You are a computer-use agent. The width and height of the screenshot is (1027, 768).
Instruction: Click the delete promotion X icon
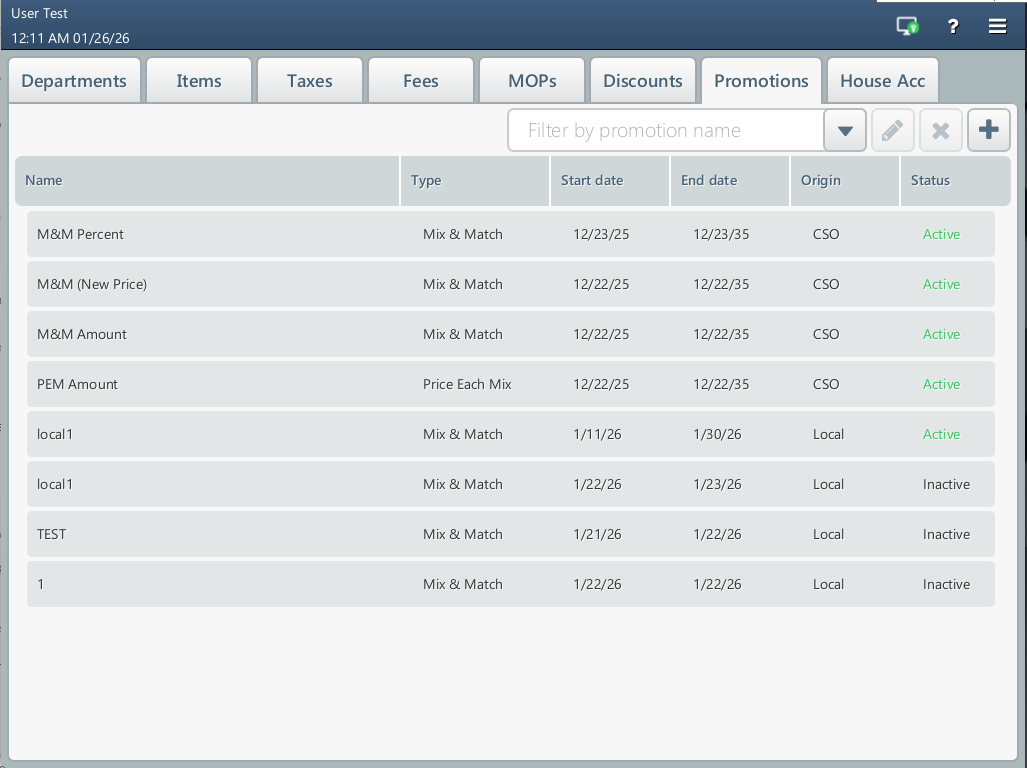point(940,131)
